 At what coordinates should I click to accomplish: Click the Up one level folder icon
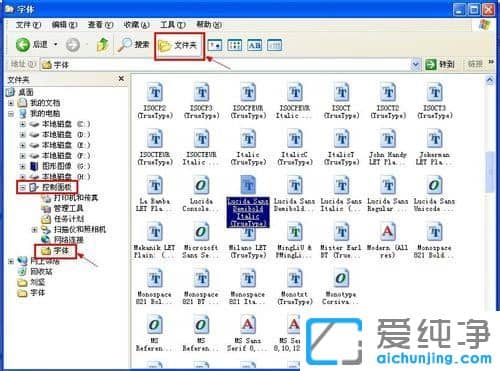point(103,45)
